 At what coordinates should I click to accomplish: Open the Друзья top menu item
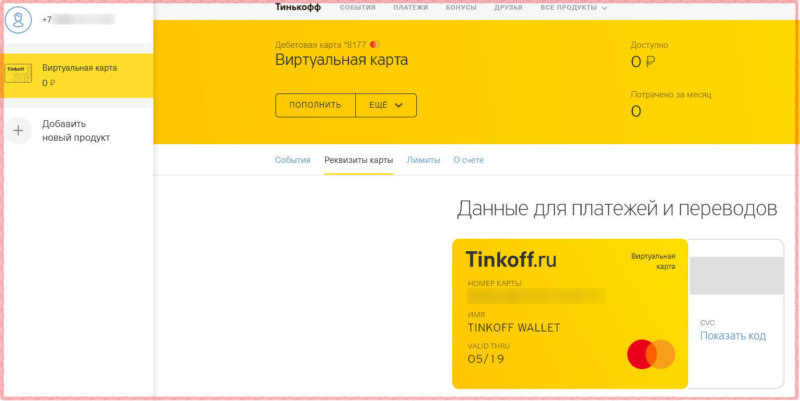coord(508,8)
